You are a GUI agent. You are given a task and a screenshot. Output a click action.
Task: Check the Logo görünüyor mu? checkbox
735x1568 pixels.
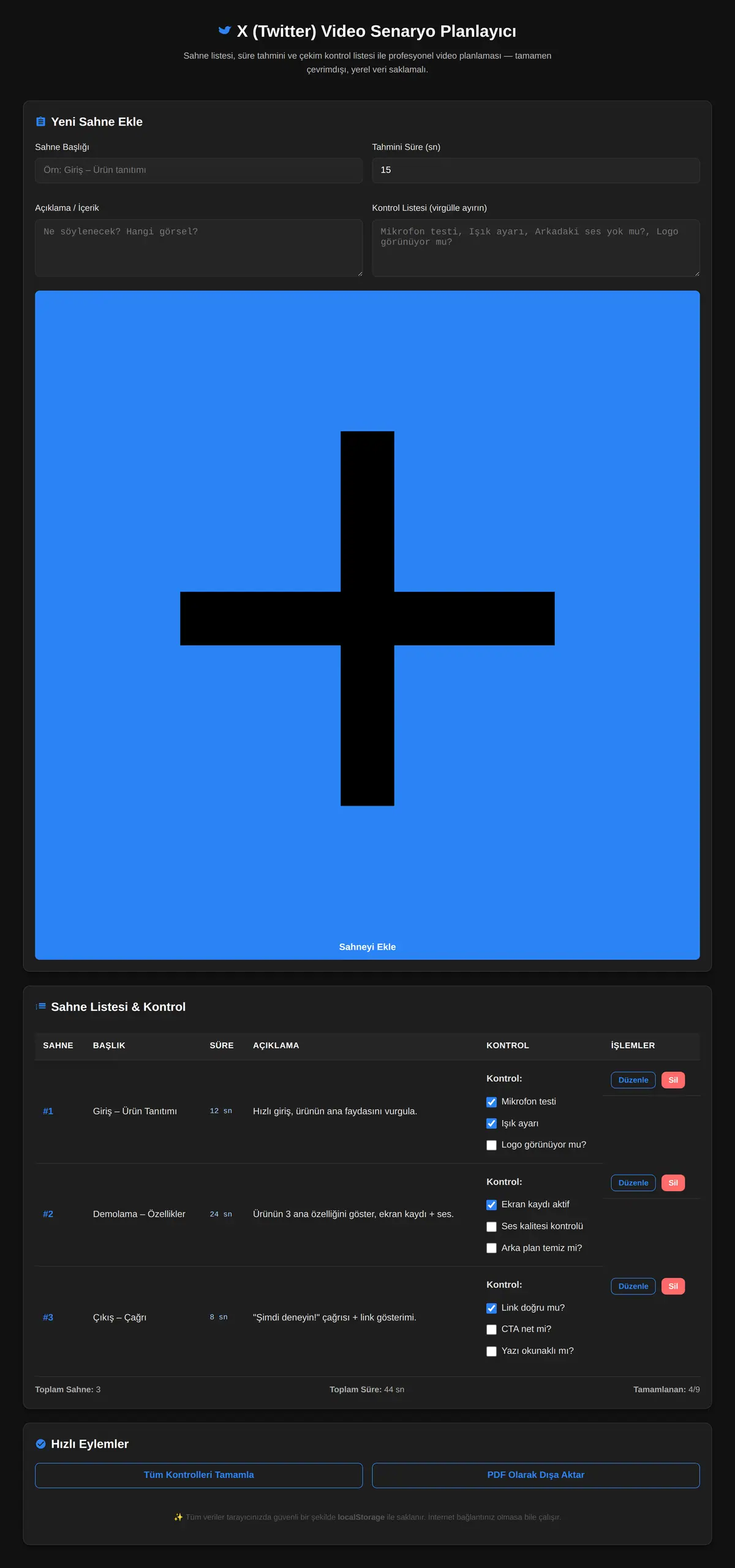click(x=491, y=1145)
